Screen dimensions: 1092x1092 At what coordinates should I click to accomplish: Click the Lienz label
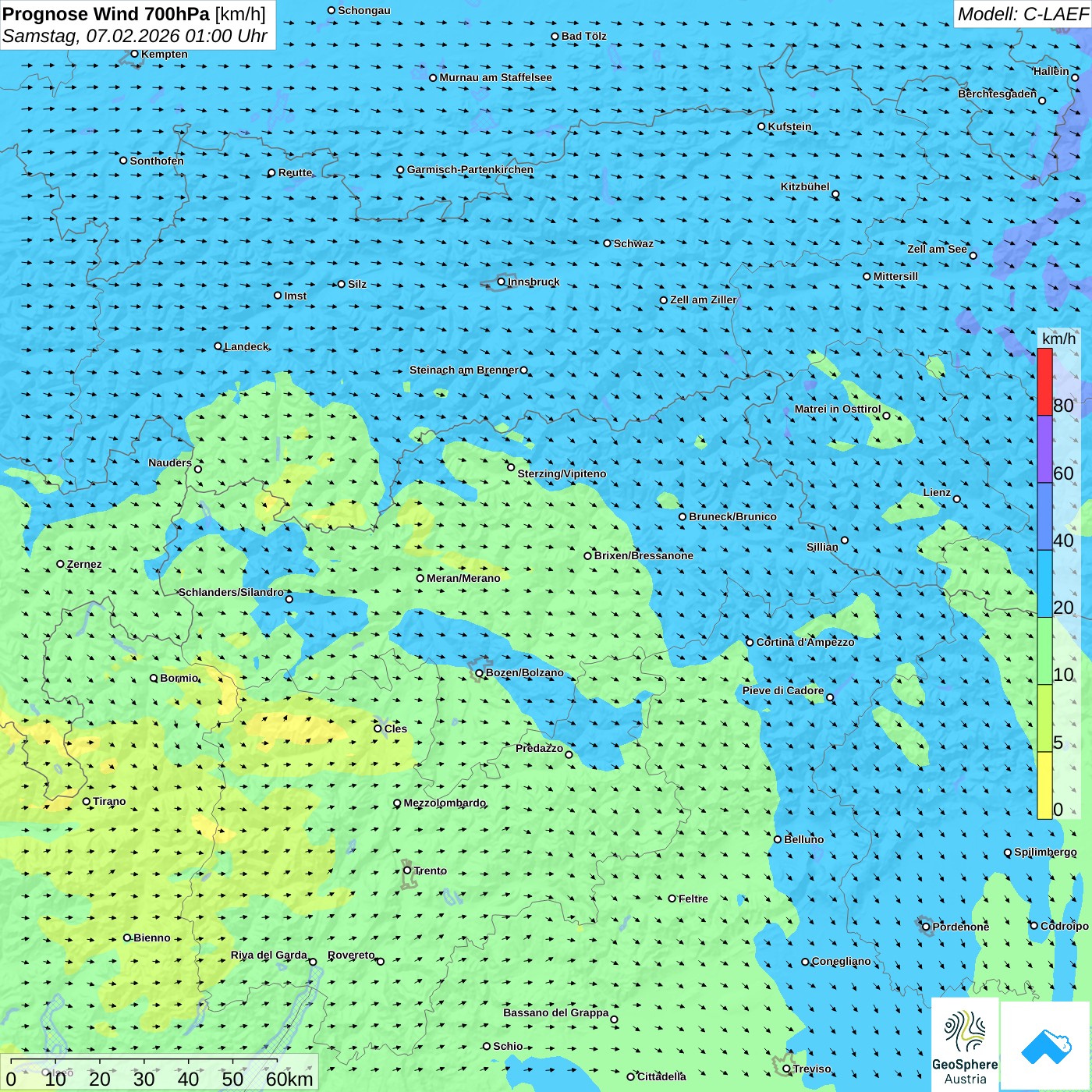(937, 492)
